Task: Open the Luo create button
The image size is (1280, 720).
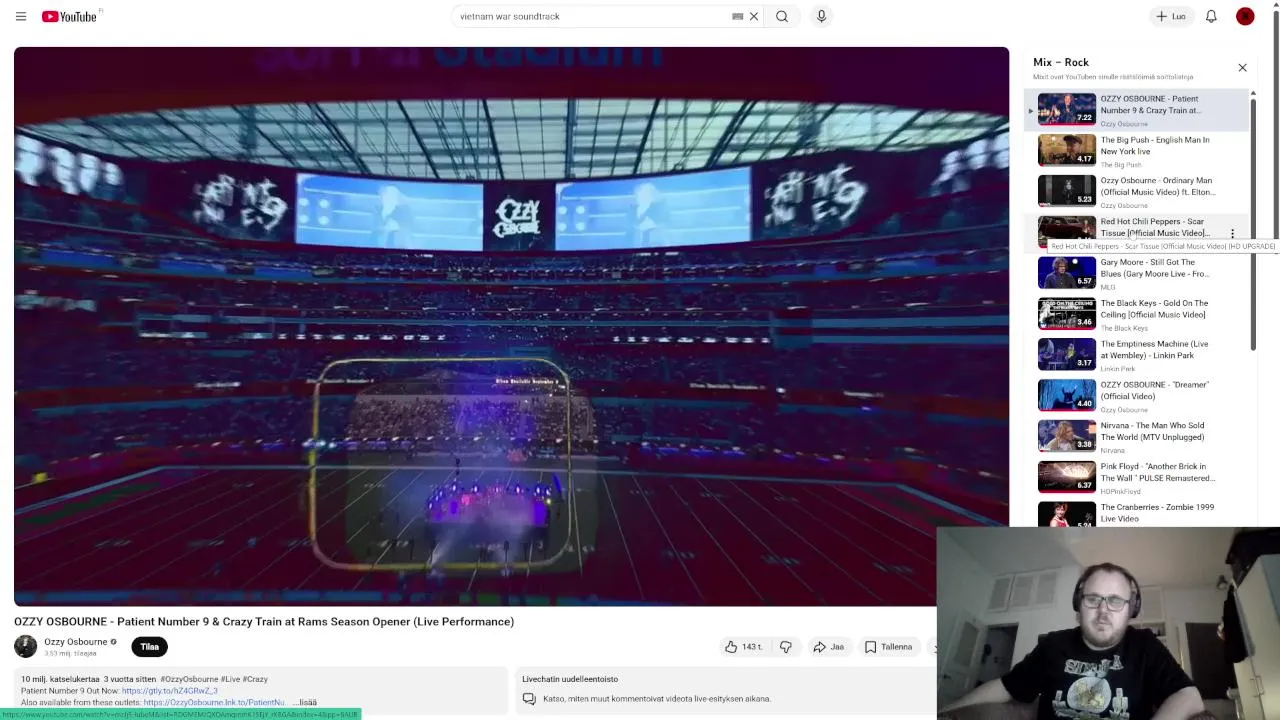Action: 1170,16
